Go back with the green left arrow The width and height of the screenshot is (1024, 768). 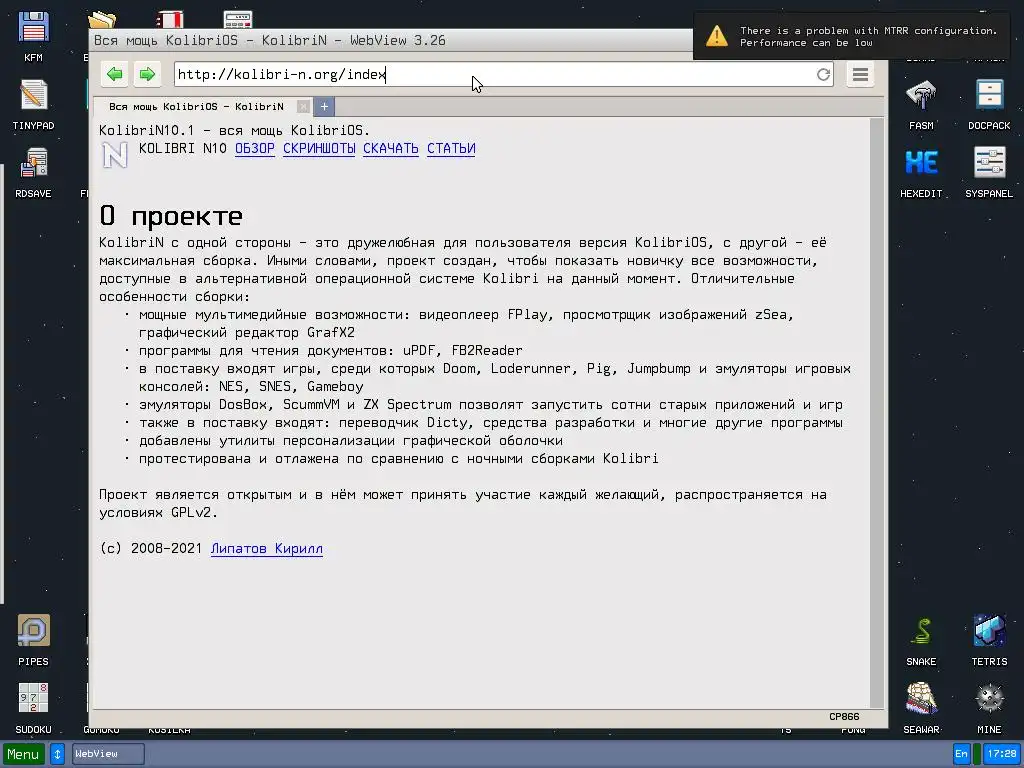tap(115, 74)
